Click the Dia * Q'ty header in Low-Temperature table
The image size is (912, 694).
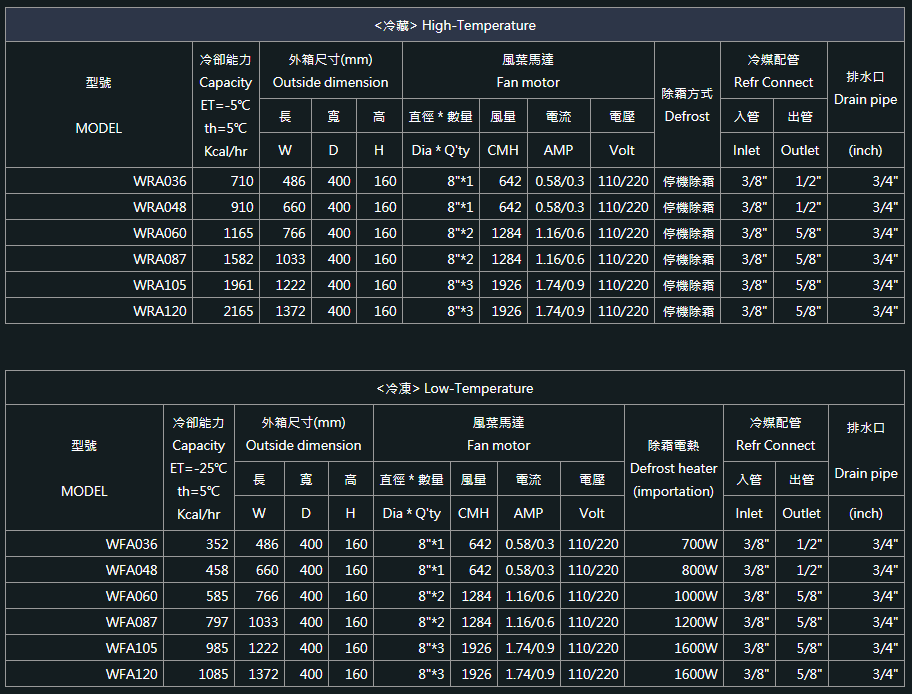tap(412, 513)
